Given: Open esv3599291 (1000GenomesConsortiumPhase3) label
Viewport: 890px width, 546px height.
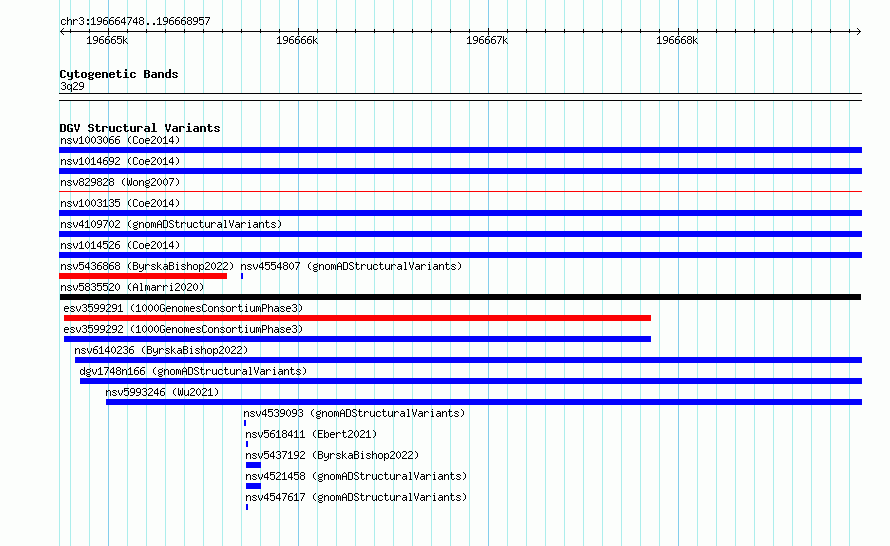Looking at the screenshot, I should coord(183,308).
